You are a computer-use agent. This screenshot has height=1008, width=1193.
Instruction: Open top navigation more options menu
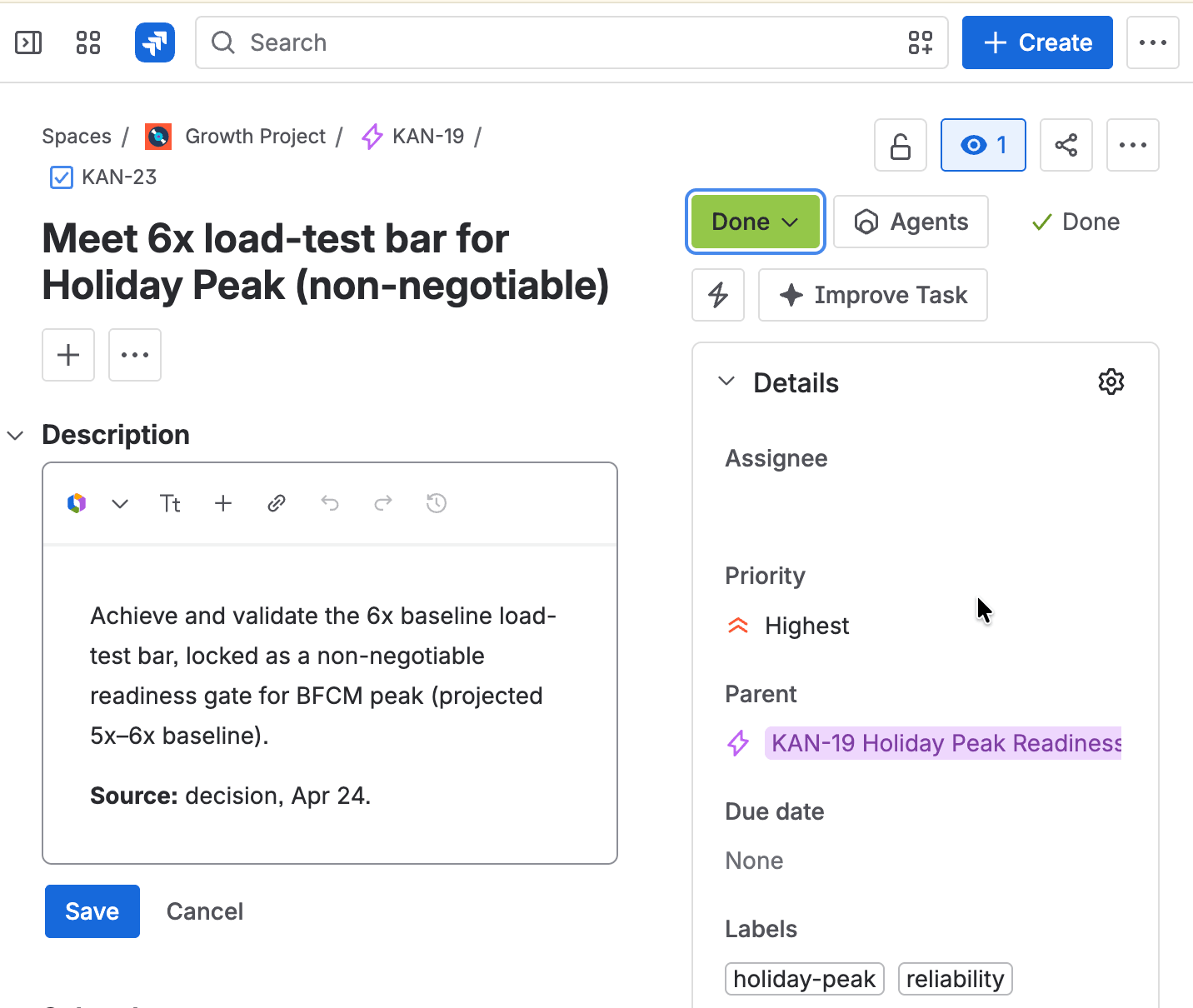[x=1153, y=42]
